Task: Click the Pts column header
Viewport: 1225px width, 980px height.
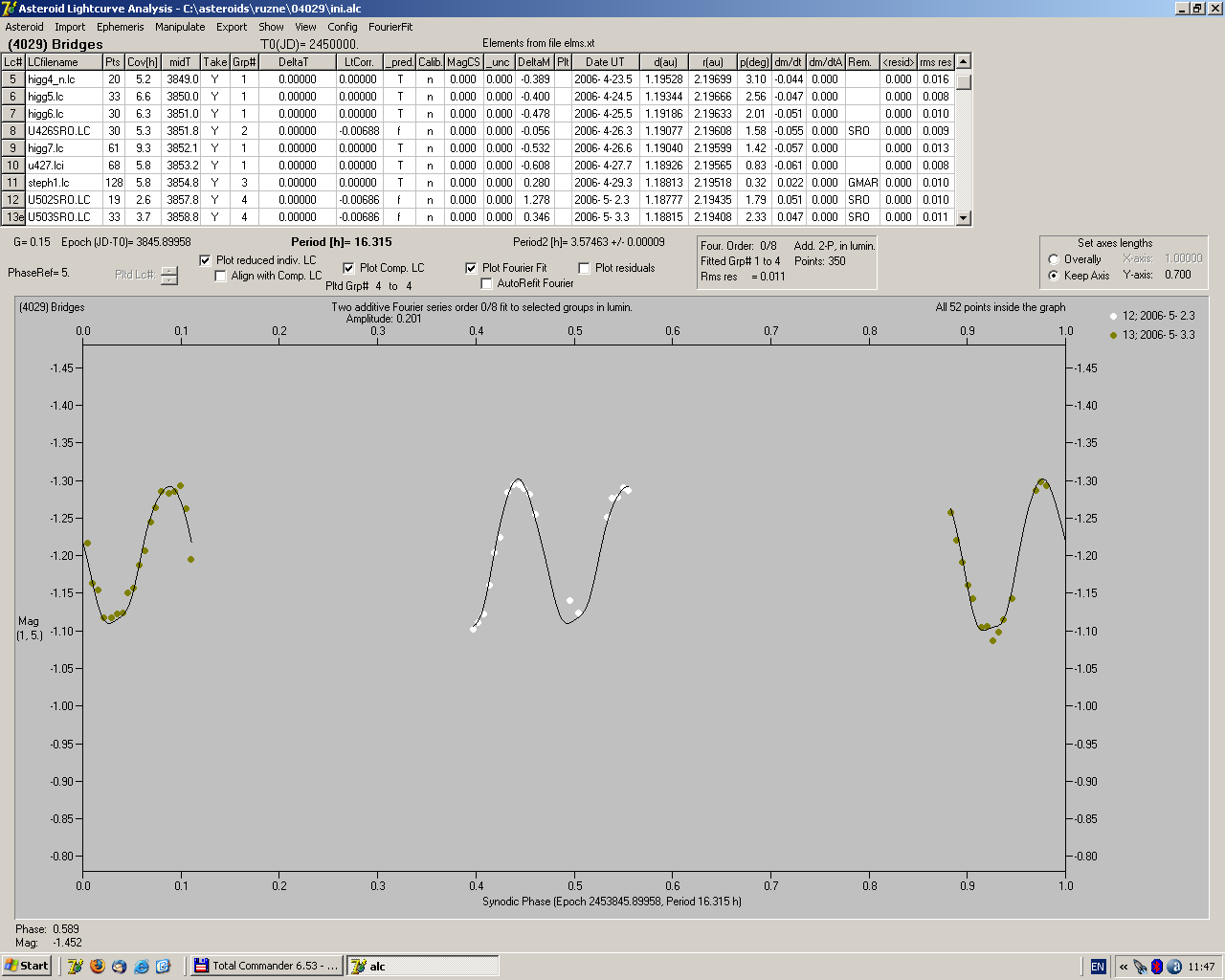Action: (x=114, y=62)
